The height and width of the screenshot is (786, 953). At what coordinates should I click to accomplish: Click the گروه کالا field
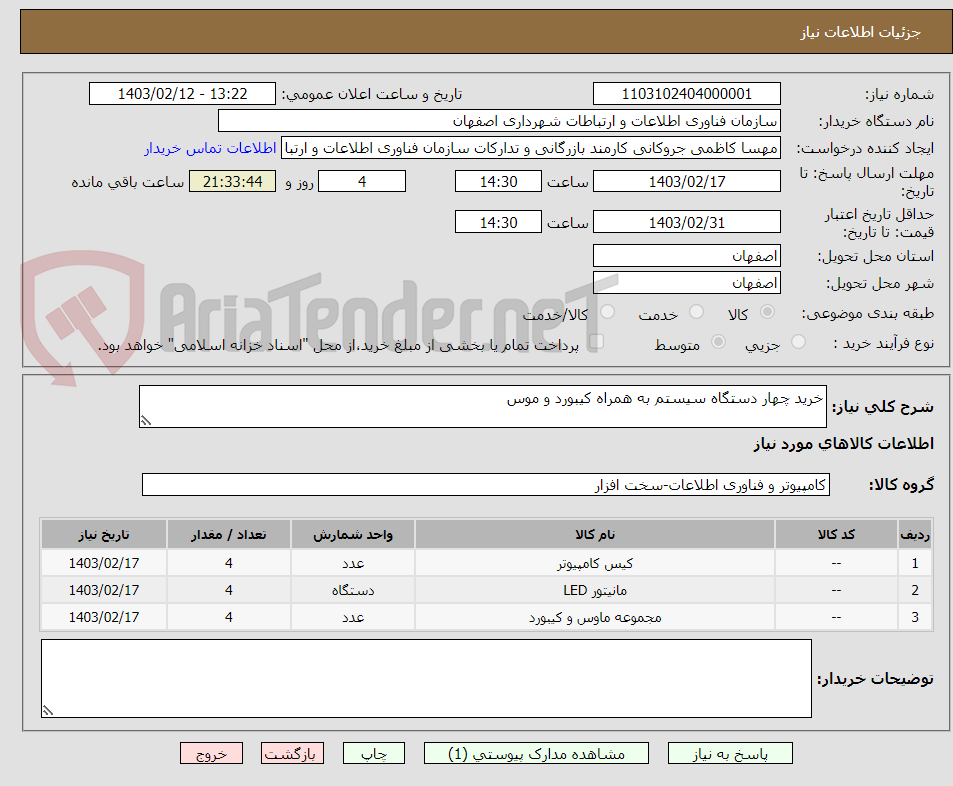coord(486,484)
